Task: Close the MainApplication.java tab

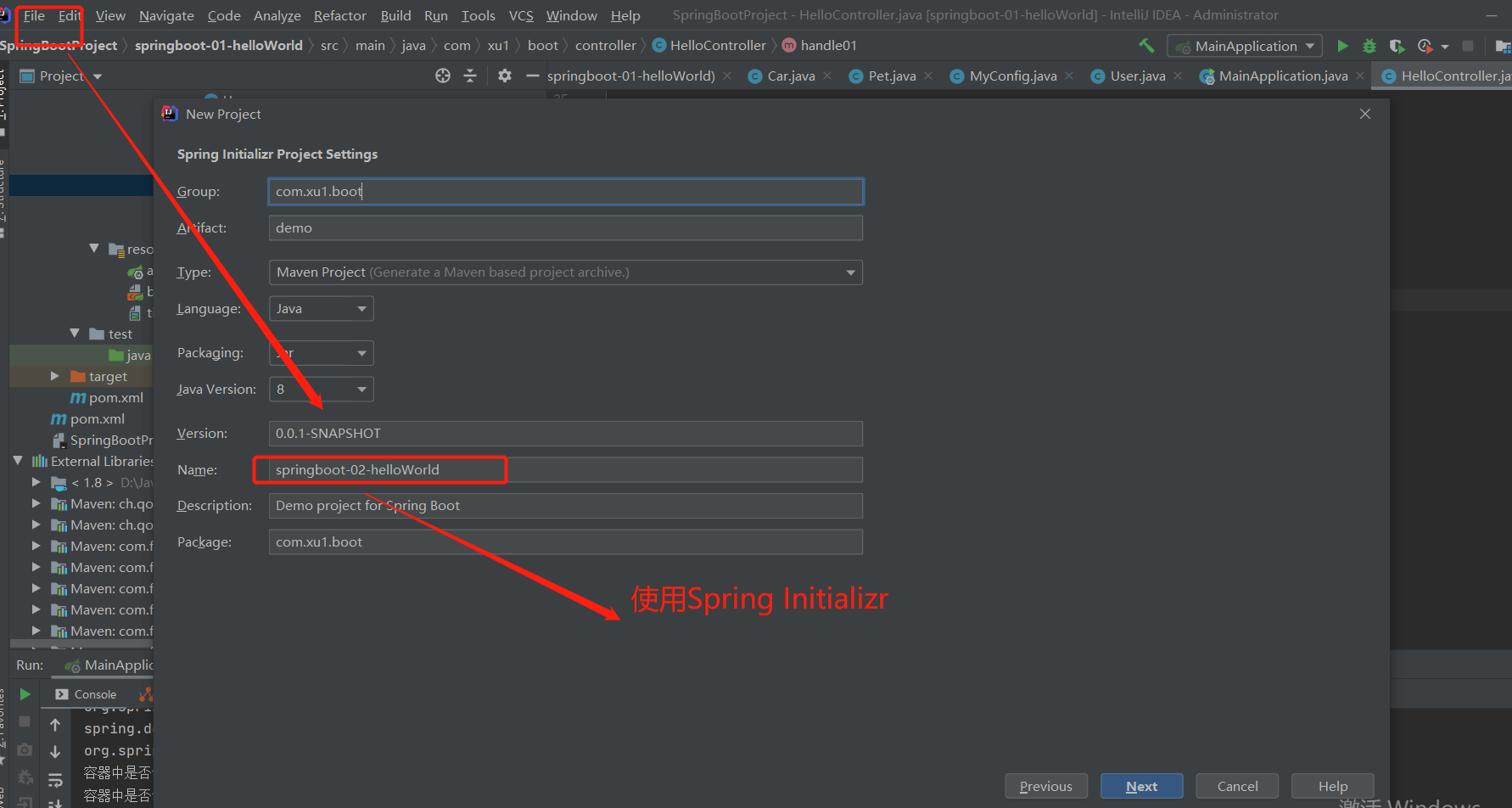Action: [x=1360, y=76]
